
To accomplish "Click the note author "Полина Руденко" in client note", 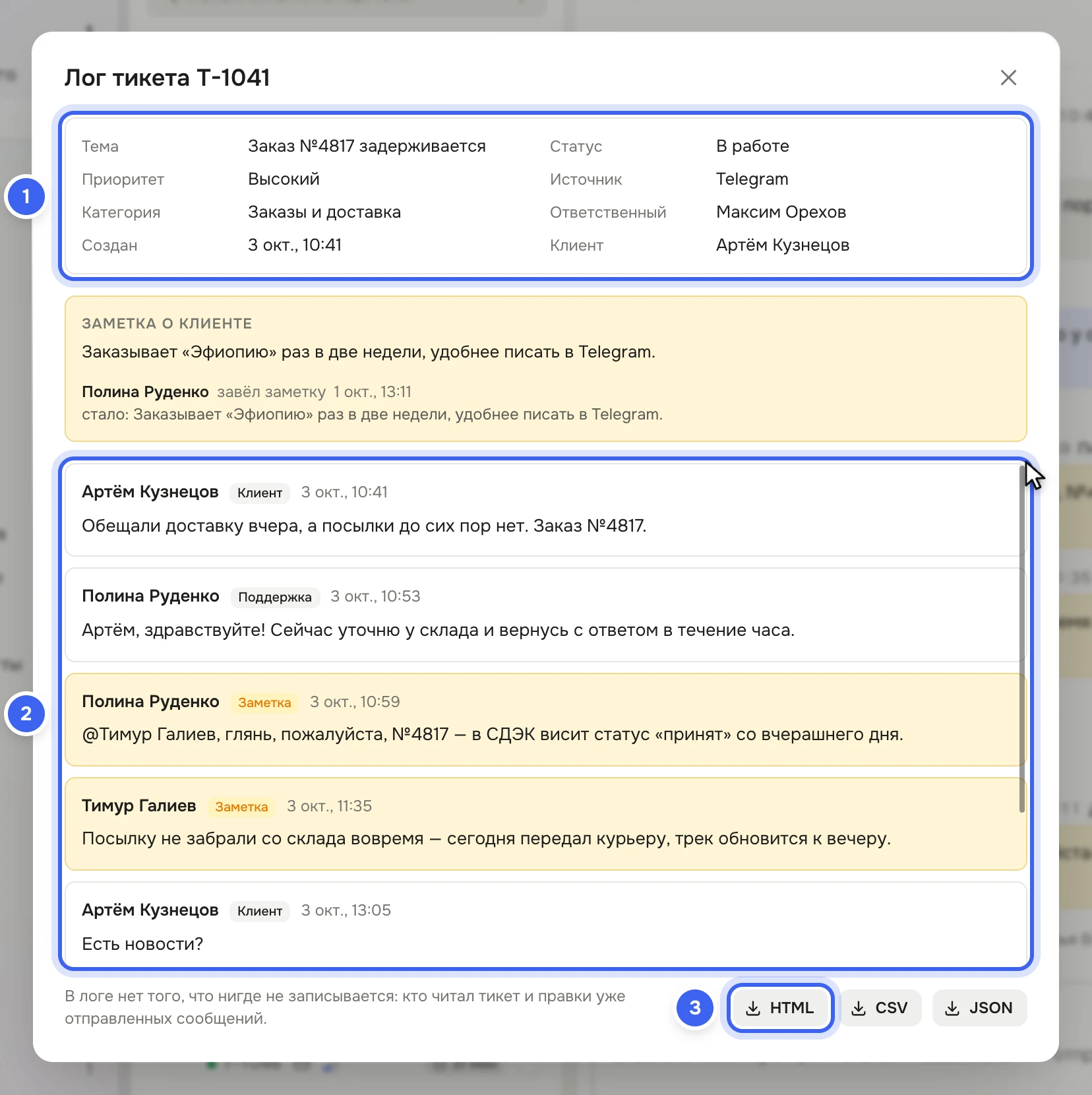I will click(145, 392).
